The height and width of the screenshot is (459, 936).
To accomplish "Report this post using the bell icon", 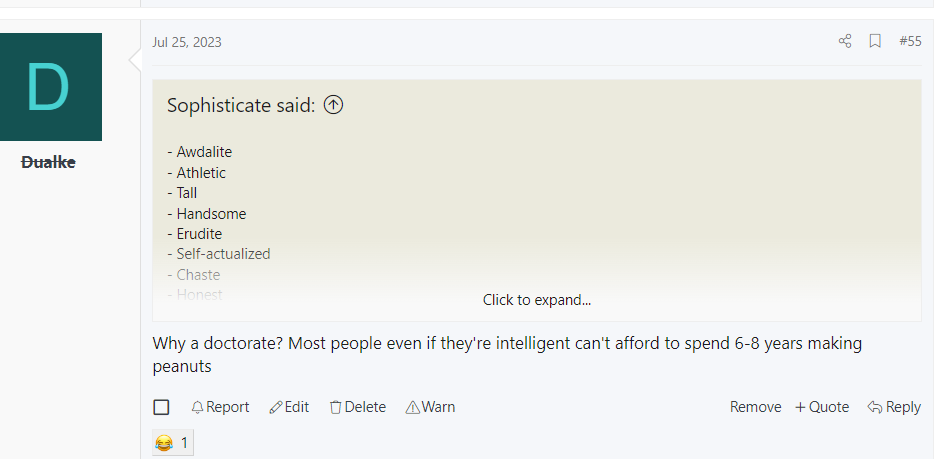I will tap(220, 407).
